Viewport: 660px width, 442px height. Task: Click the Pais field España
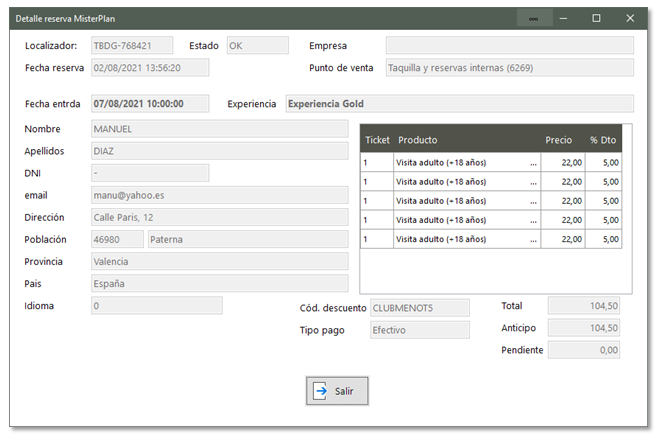click(x=219, y=284)
